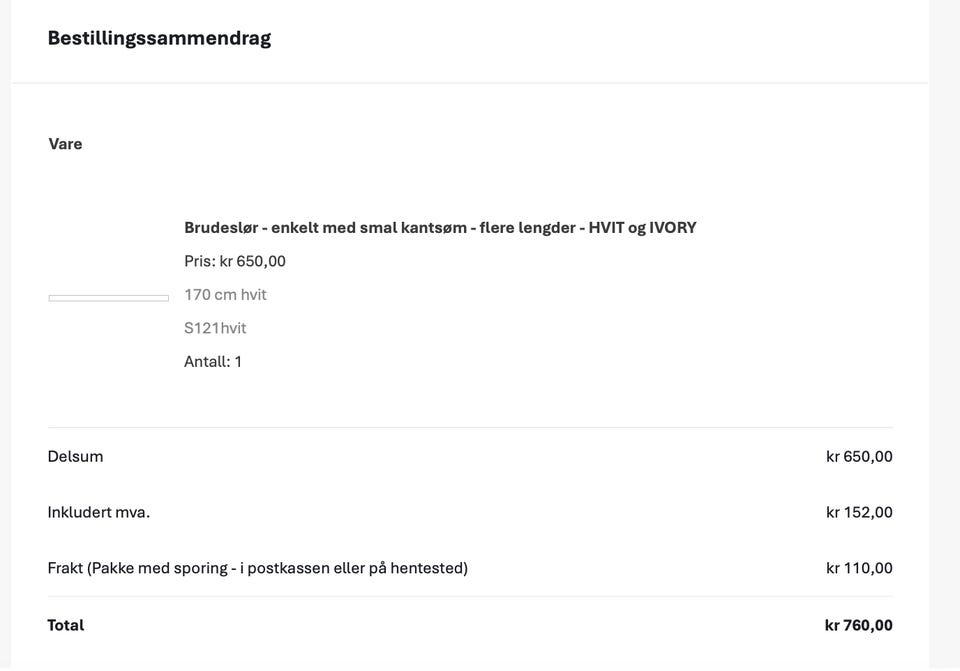
Task: Click the Frakt shipping method label
Action: [x=258, y=568]
